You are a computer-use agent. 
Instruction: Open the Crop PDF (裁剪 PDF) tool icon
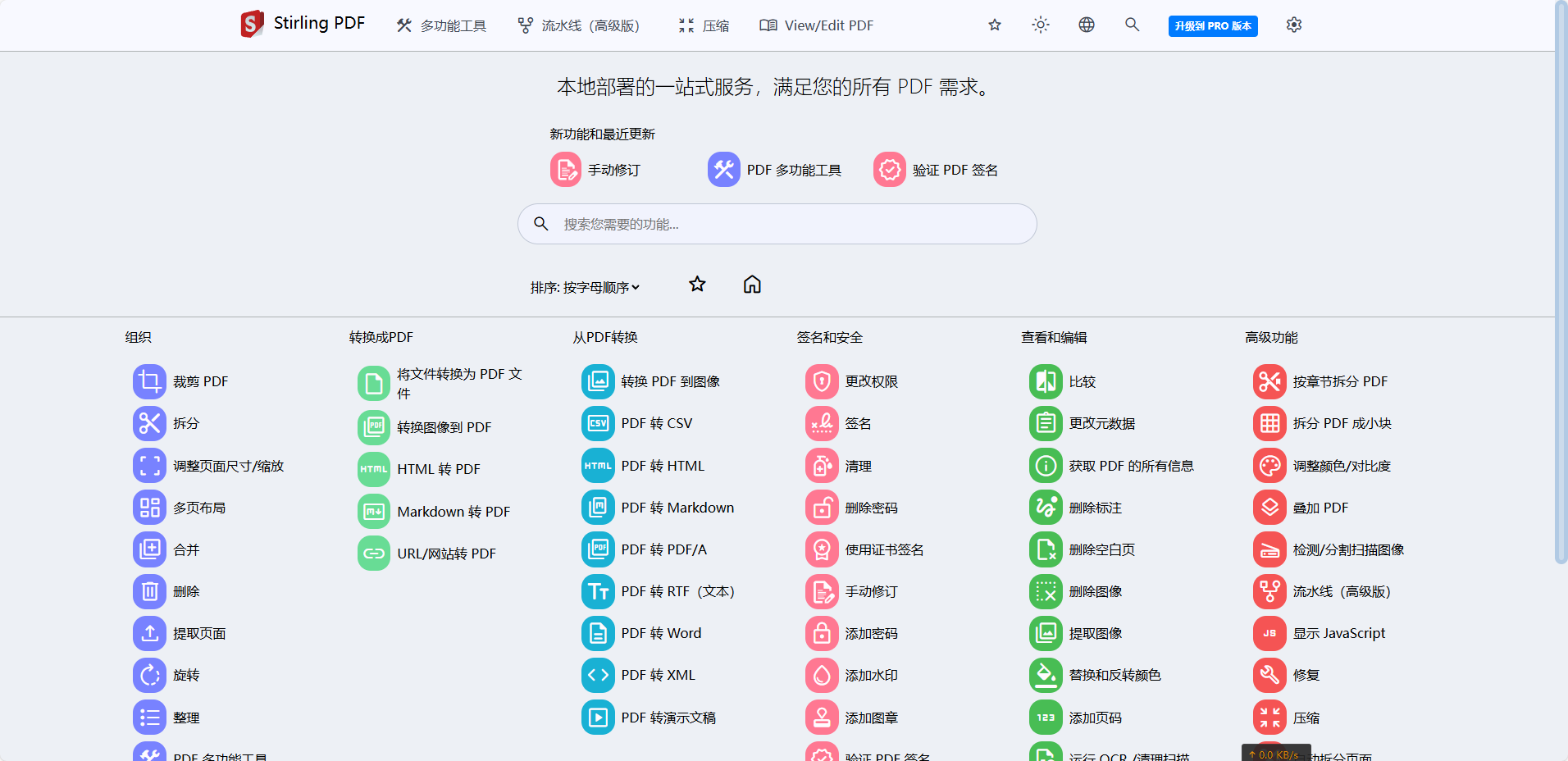149,381
